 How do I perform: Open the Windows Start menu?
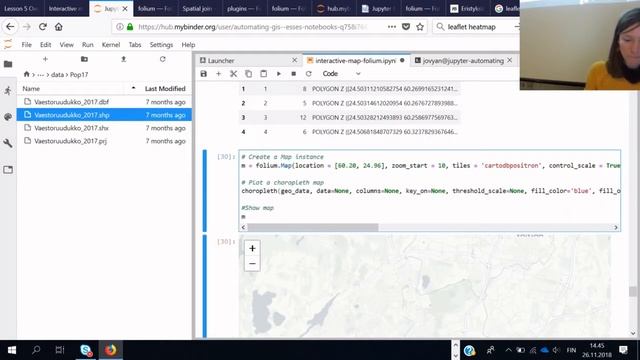pyautogui.click(x=12, y=350)
